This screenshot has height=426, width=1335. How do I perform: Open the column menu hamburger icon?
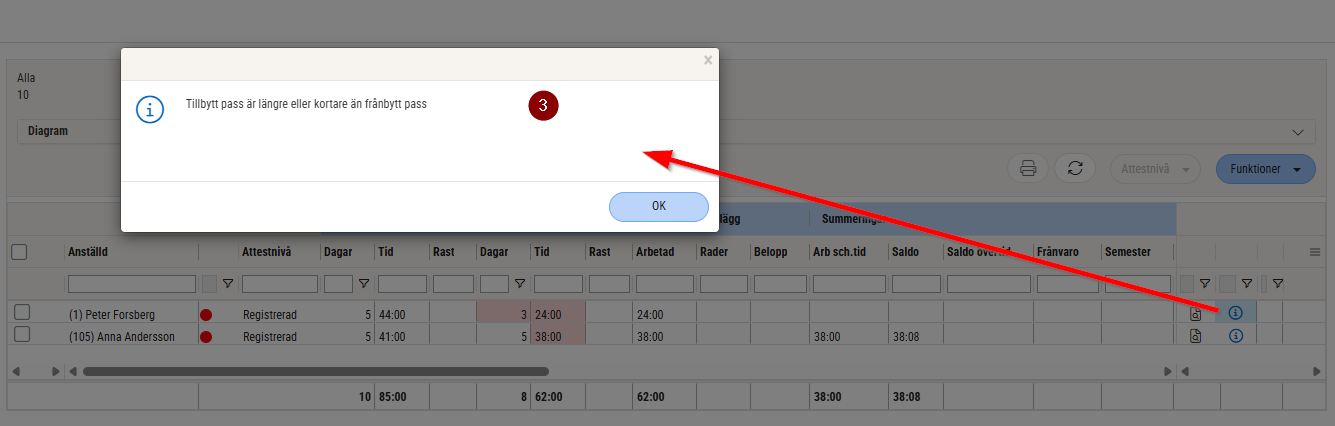click(x=1315, y=252)
